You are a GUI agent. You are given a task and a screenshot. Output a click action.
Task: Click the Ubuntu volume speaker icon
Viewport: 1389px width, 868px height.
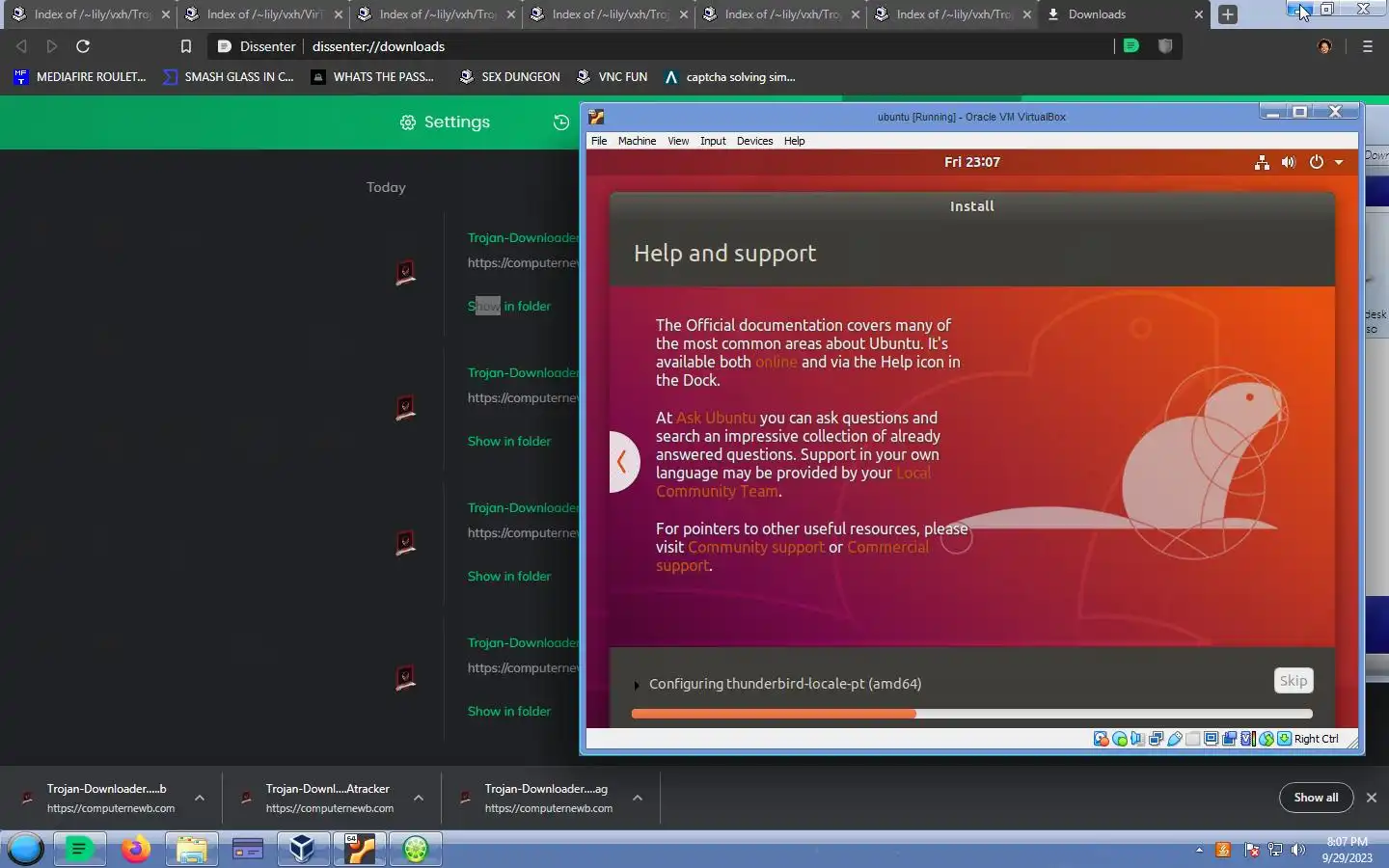coord(1288,162)
